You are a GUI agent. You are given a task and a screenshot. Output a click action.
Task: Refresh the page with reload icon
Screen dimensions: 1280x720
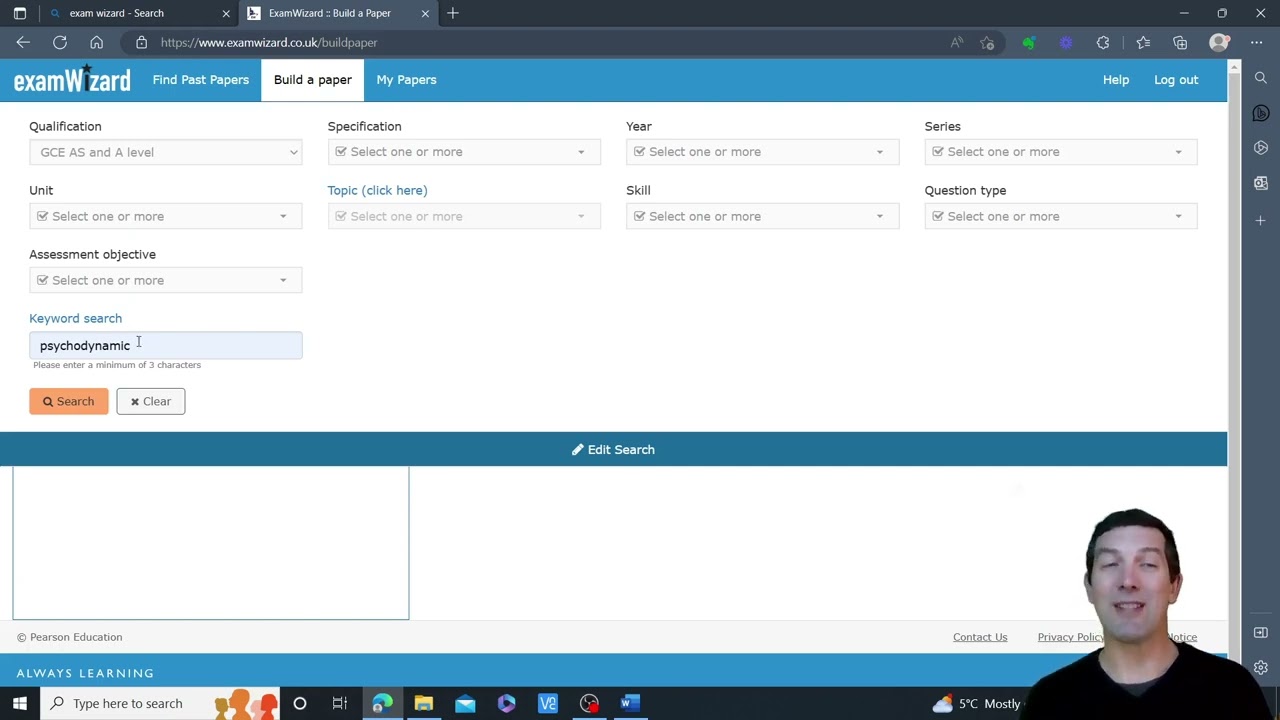[60, 43]
